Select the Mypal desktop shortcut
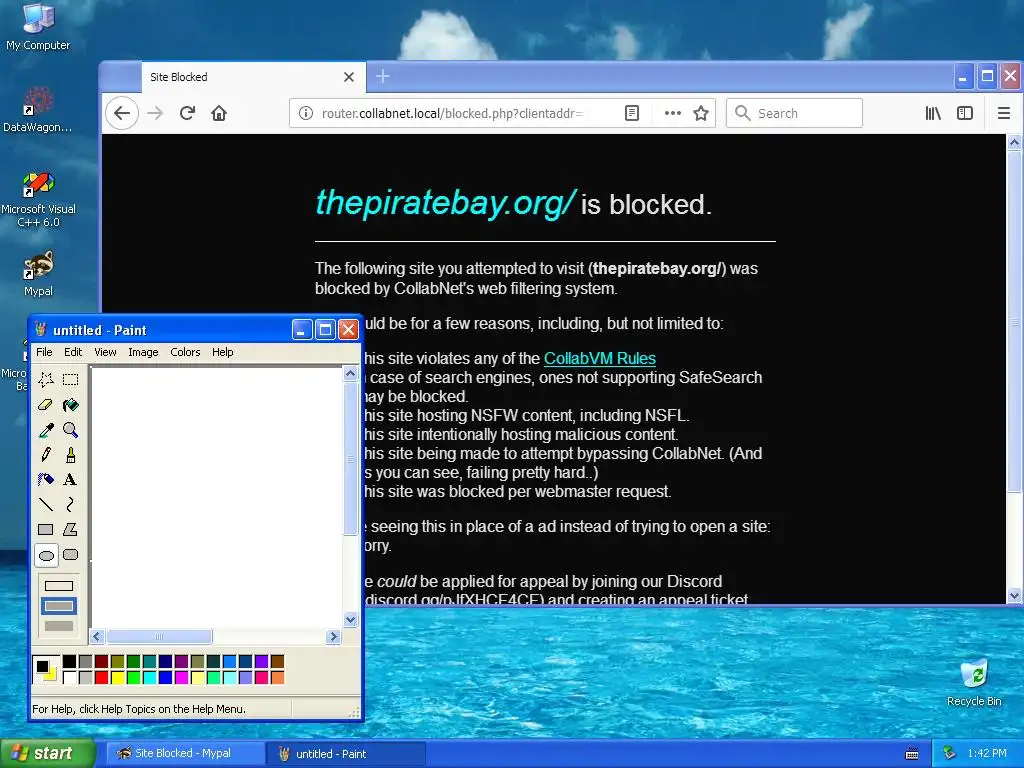 point(38,274)
